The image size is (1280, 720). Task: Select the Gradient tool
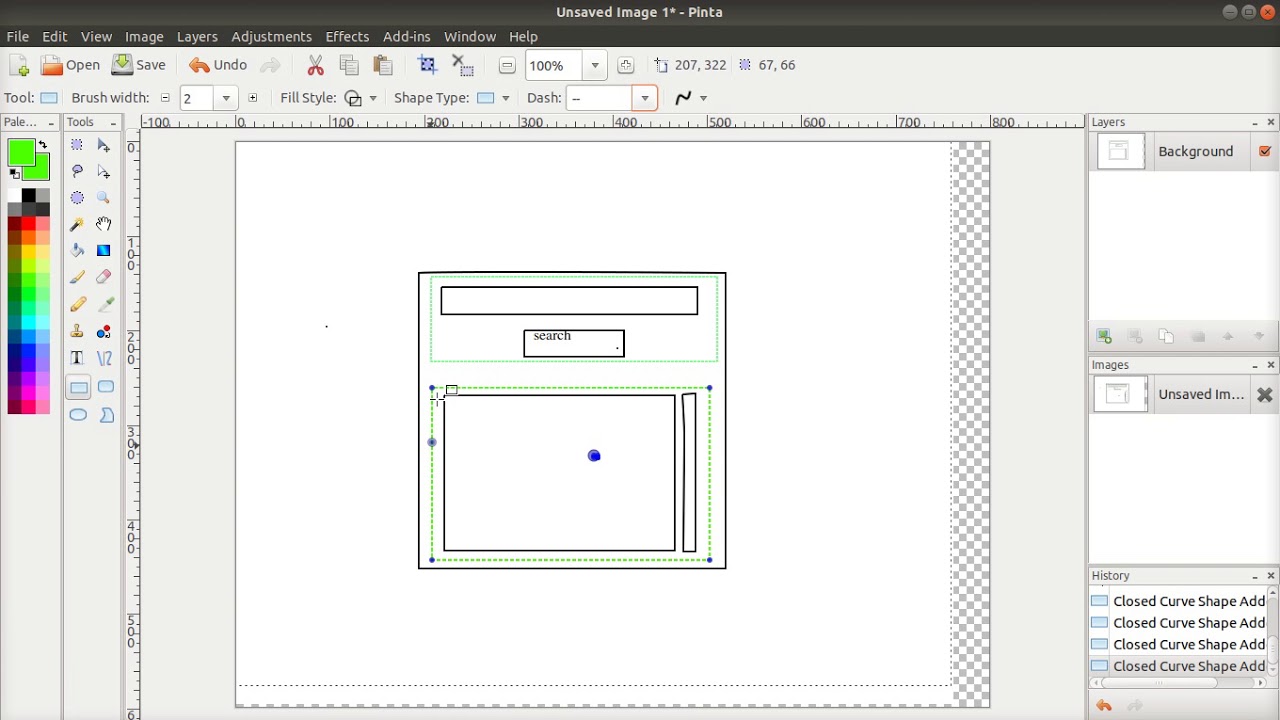tap(104, 250)
